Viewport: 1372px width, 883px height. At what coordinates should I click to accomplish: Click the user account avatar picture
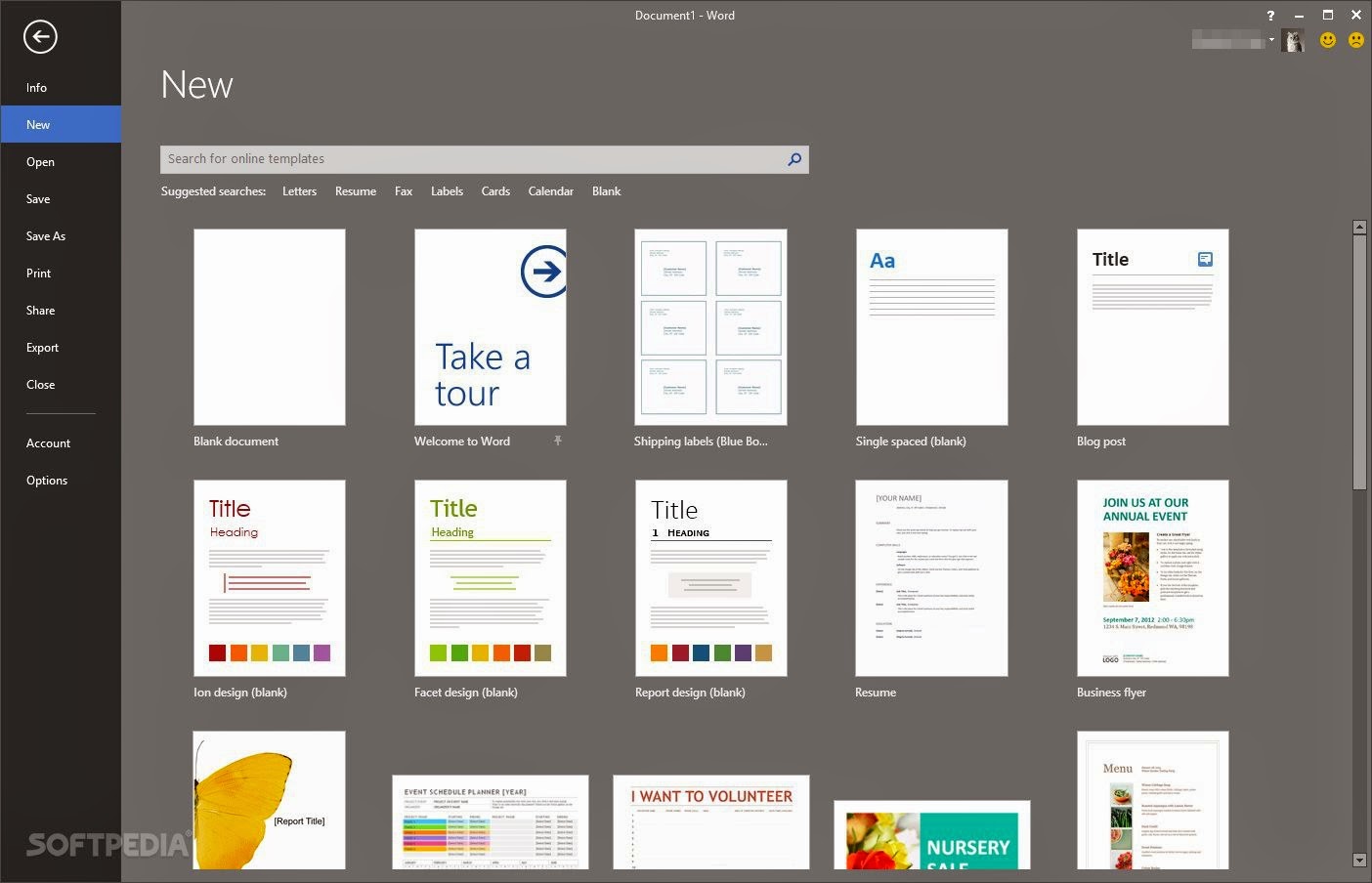coord(1293,40)
